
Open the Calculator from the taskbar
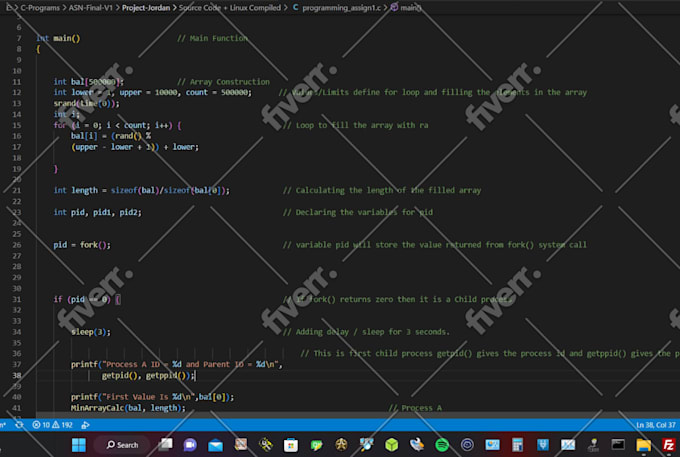point(517,445)
